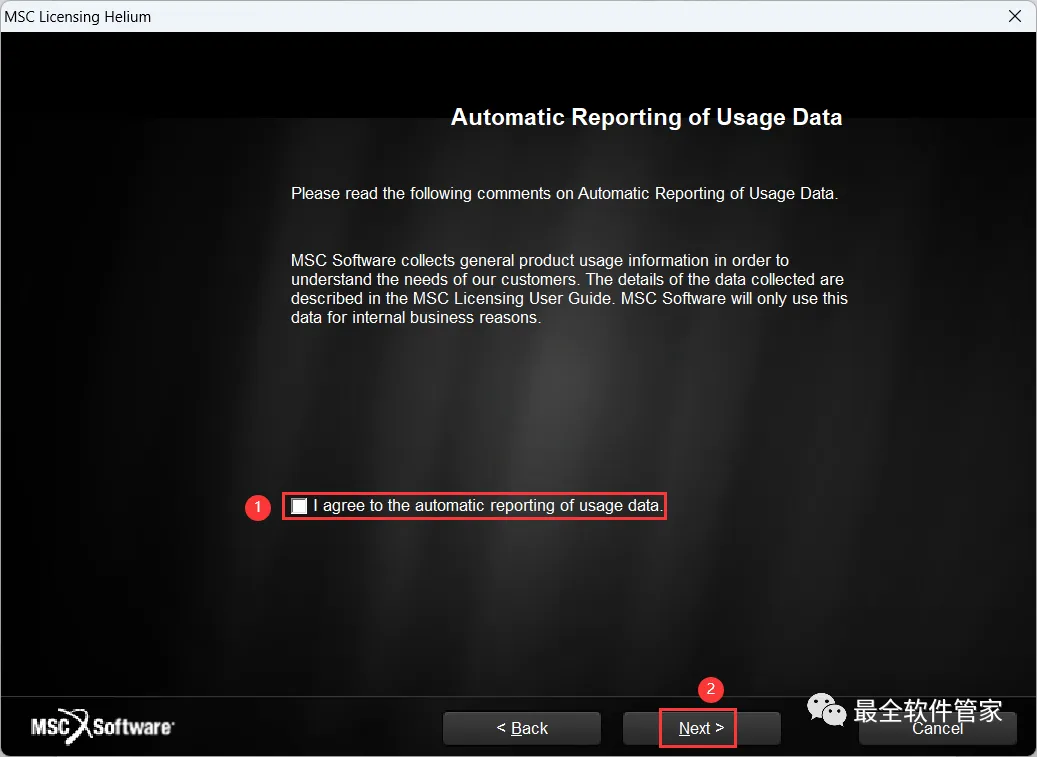Cancel the MSC Licensing installer
The width and height of the screenshot is (1037, 757).
[x=937, y=729]
